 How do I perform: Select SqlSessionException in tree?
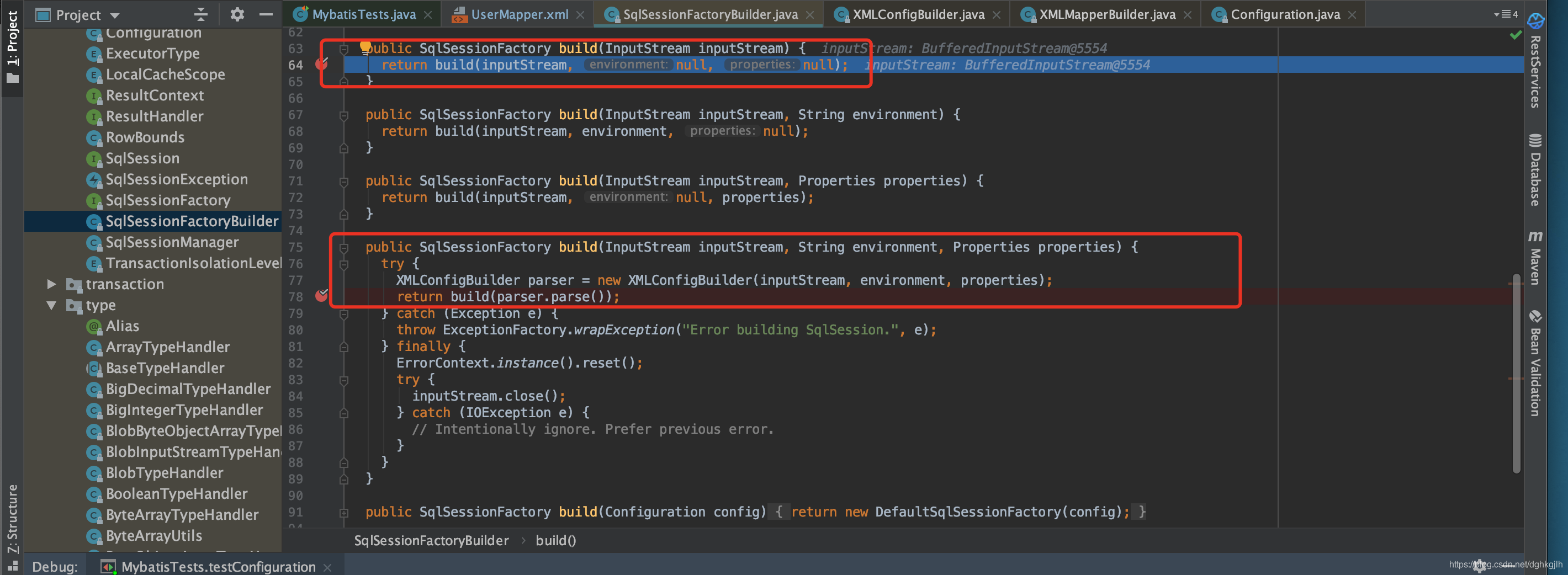(x=177, y=179)
